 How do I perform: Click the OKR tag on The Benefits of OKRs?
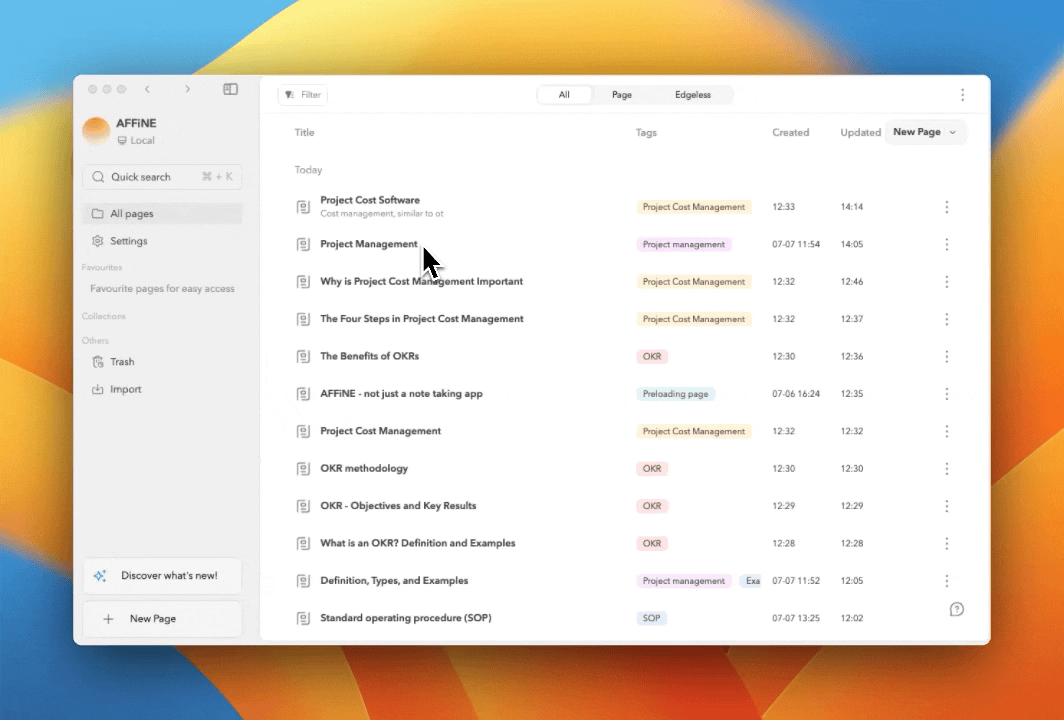point(652,356)
